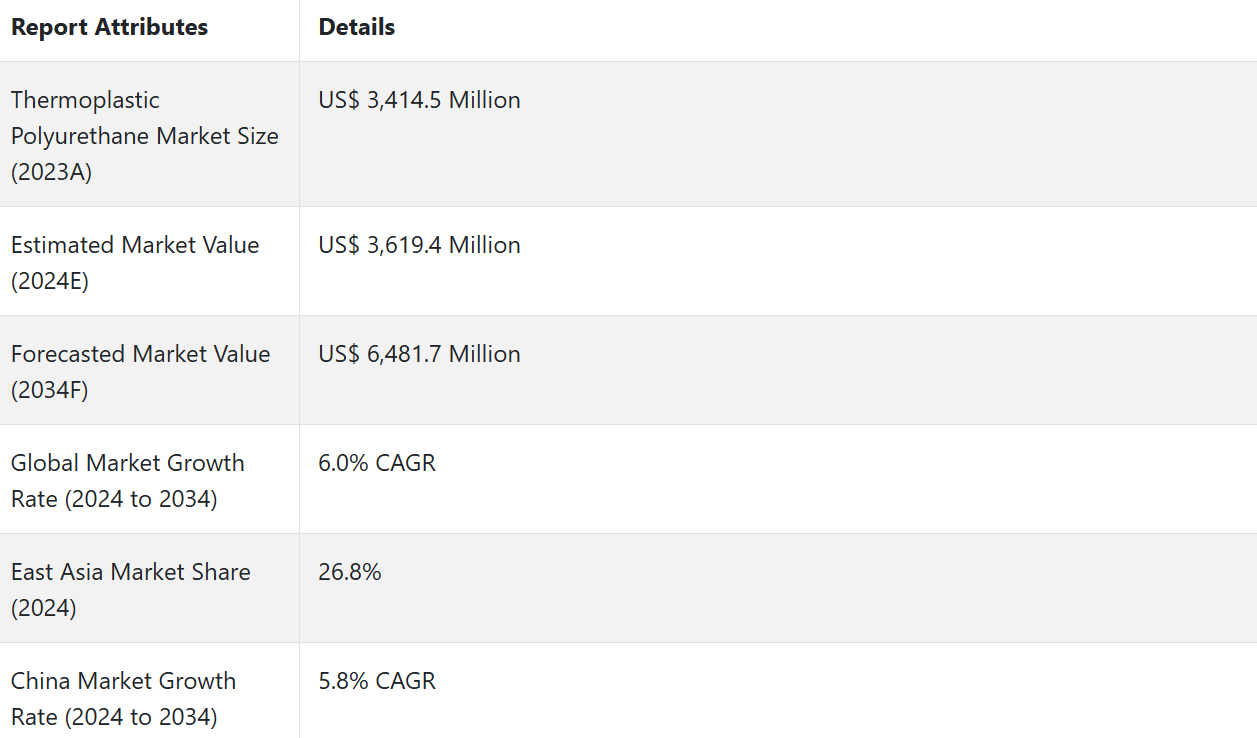This screenshot has width=1257, height=738.
Task: Click the US$ 3,414.5 Million value
Action: 419,100
